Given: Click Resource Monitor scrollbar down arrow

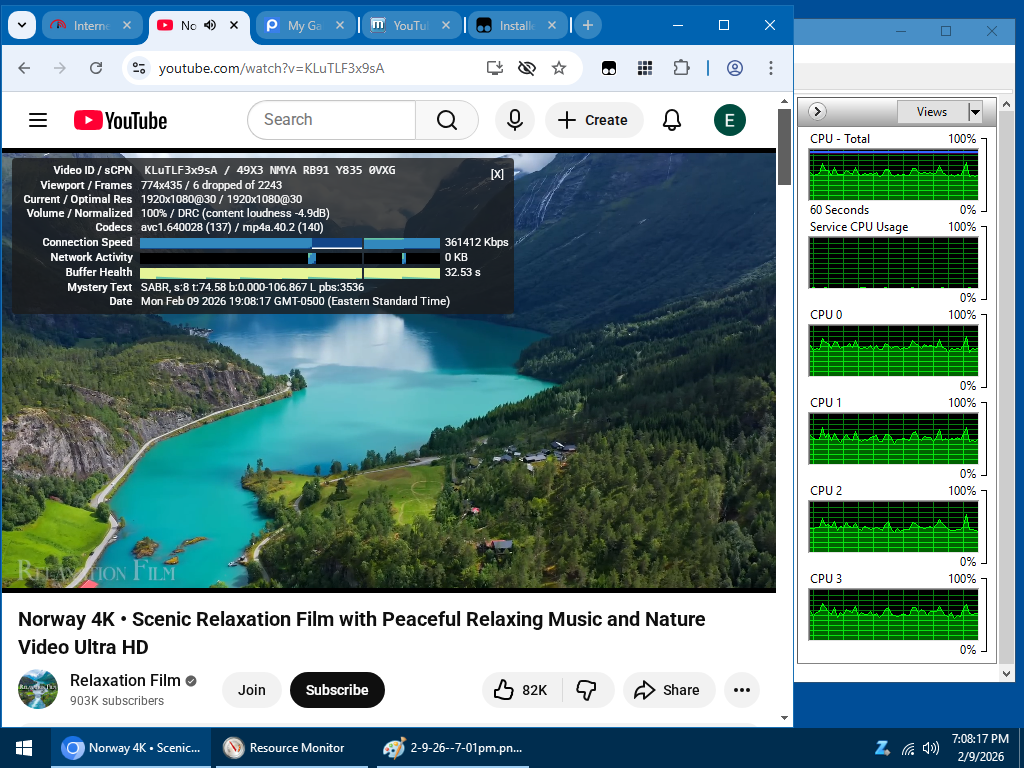Looking at the screenshot, I should (x=1006, y=673).
